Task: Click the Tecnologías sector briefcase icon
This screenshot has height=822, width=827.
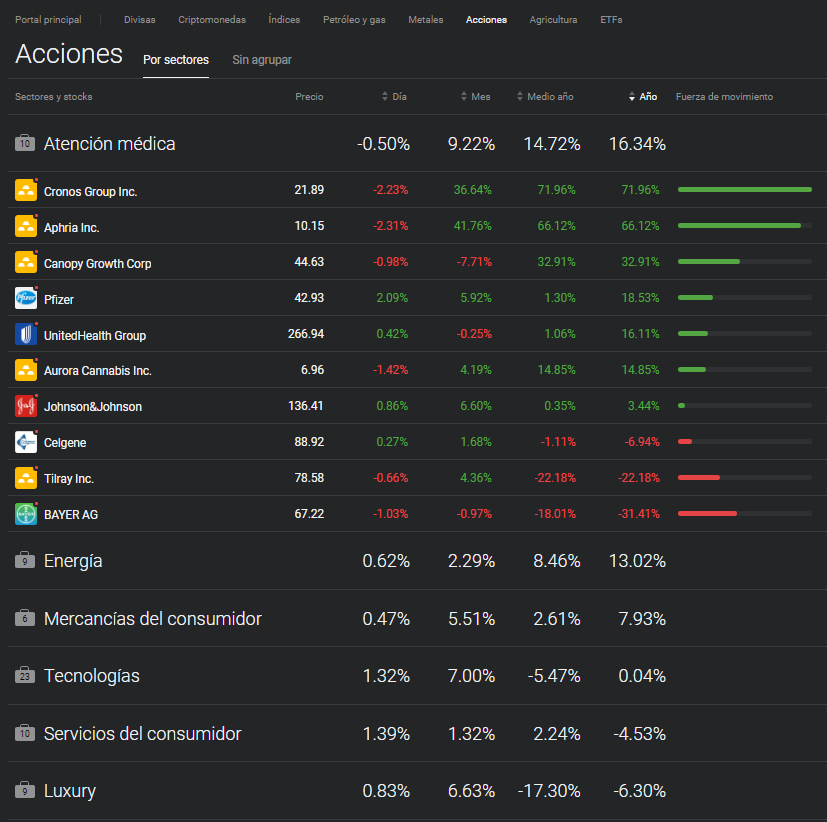Action: pos(25,675)
